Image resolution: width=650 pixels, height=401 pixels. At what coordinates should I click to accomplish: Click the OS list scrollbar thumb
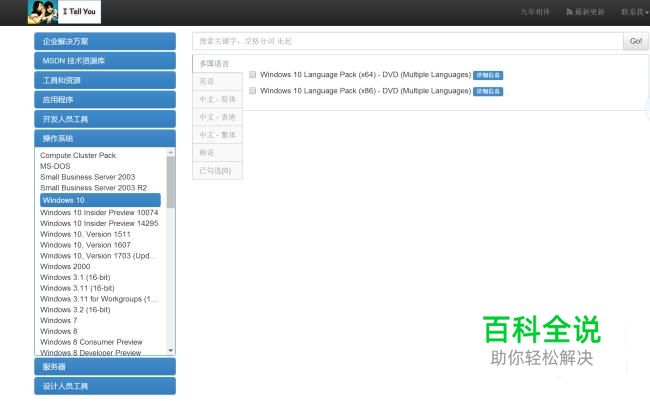coord(170,182)
